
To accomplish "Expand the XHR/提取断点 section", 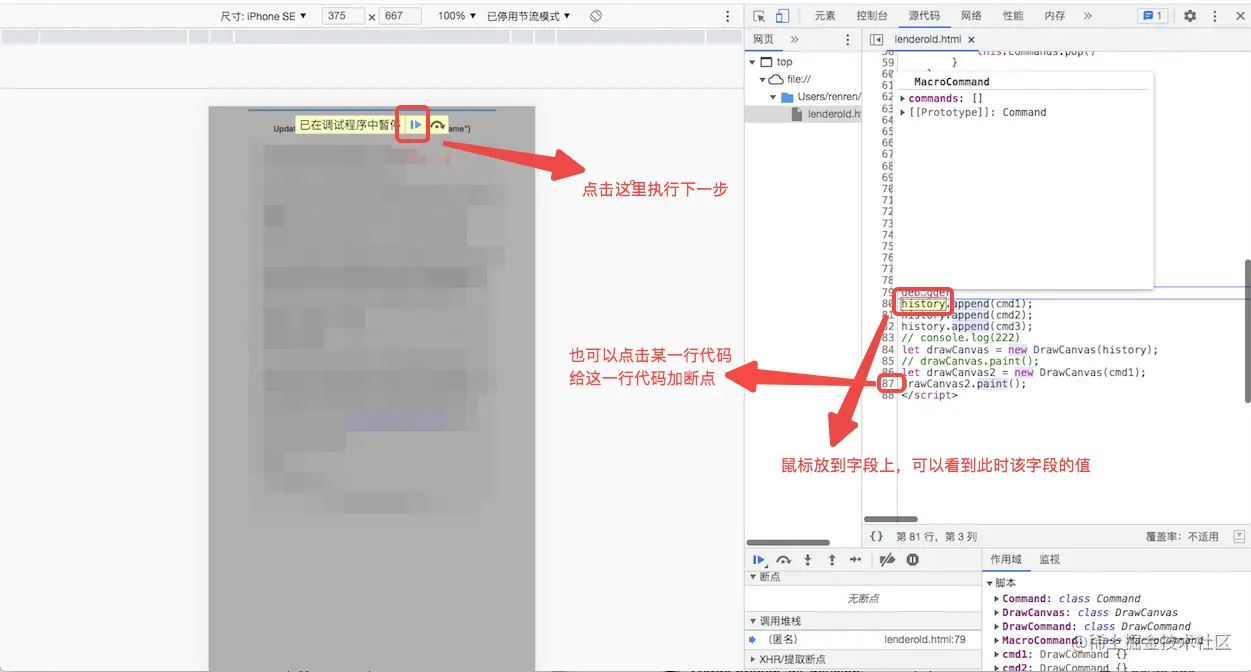I will coord(753,659).
